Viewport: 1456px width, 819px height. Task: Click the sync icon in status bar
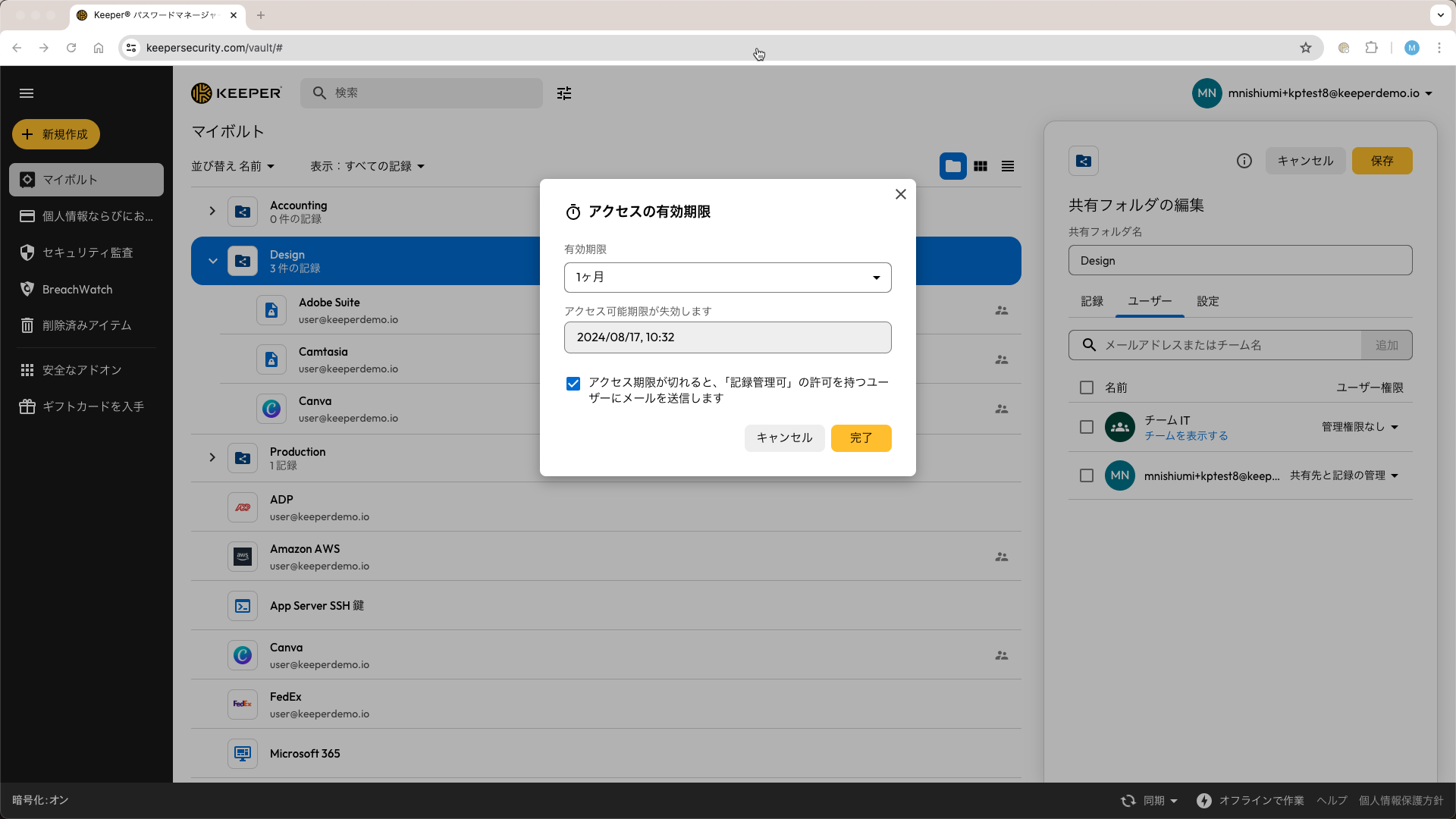tap(1128, 801)
